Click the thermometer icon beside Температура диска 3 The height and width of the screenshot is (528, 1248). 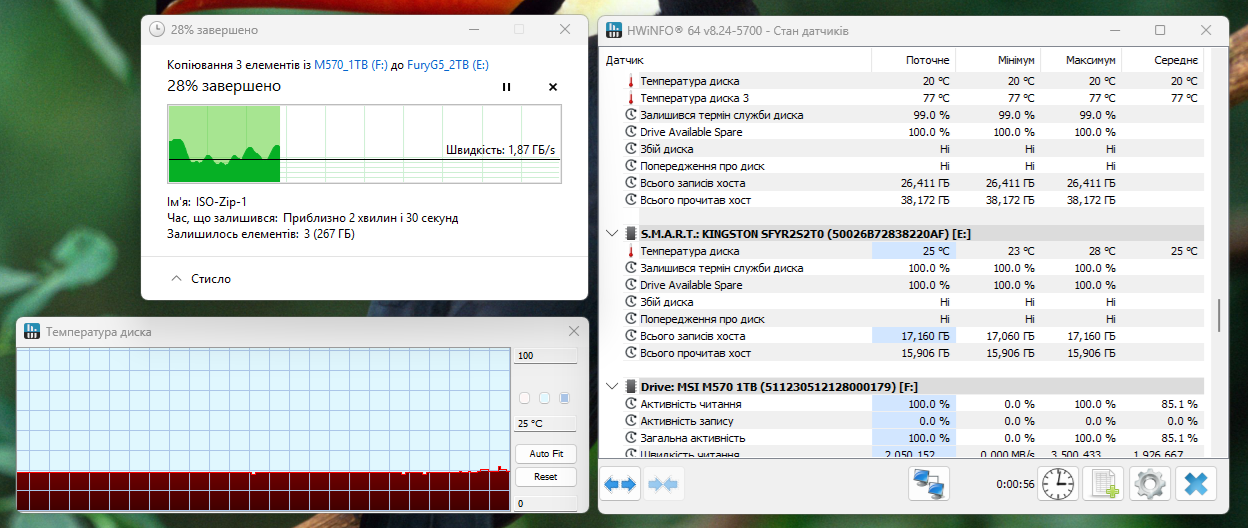630,98
